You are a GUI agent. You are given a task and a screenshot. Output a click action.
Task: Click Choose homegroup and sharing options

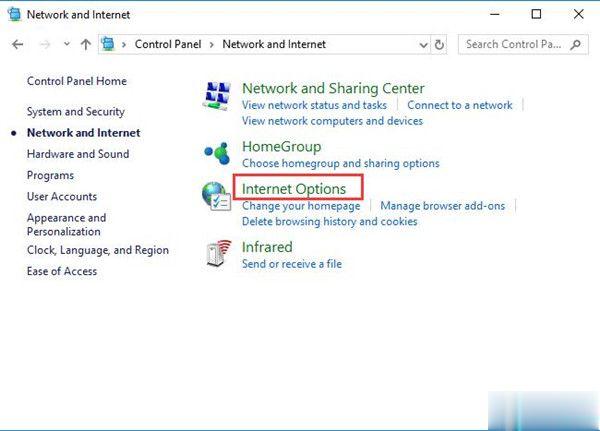(341, 163)
